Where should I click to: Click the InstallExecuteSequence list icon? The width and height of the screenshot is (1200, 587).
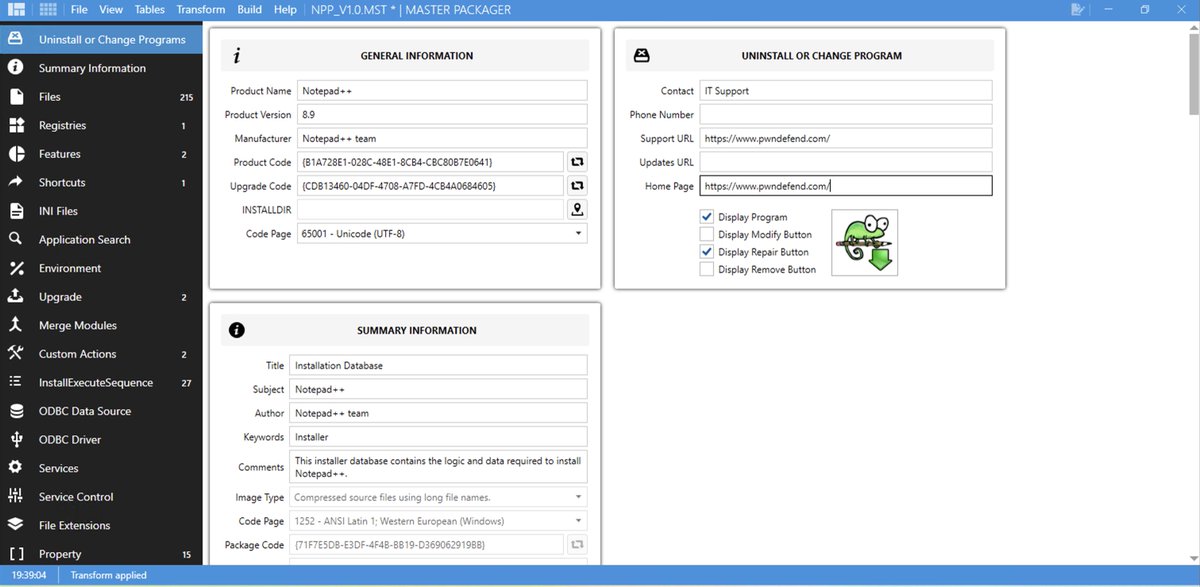(x=16, y=382)
